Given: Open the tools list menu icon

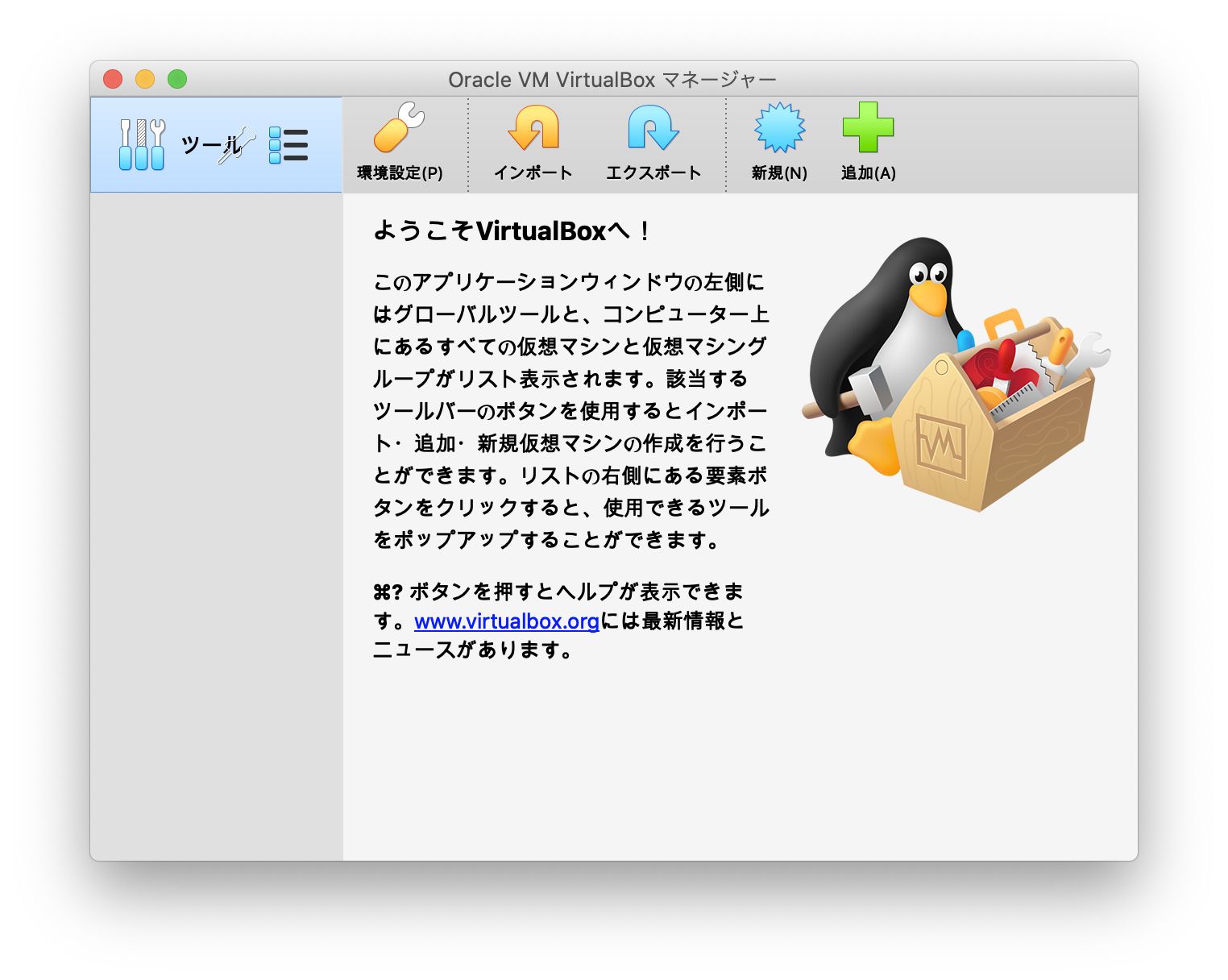Looking at the screenshot, I should 288,145.
